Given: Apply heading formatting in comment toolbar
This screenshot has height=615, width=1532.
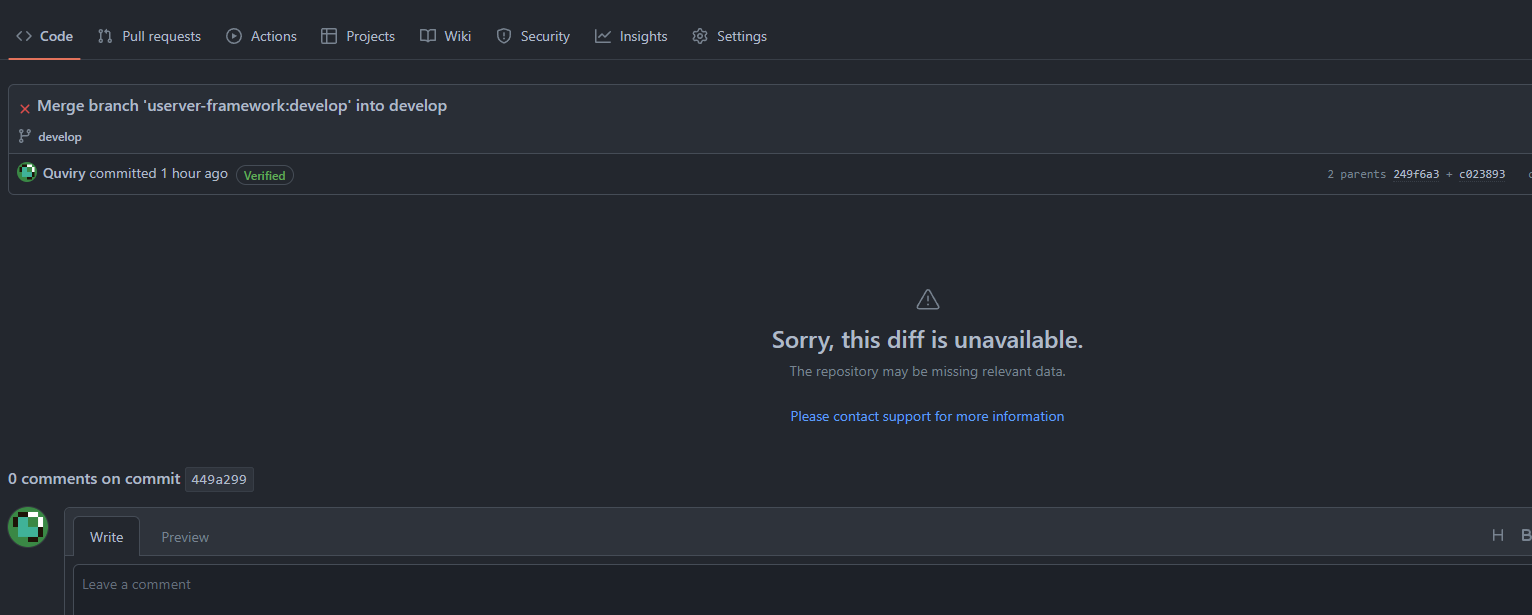Looking at the screenshot, I should [x=1498, y=535].
